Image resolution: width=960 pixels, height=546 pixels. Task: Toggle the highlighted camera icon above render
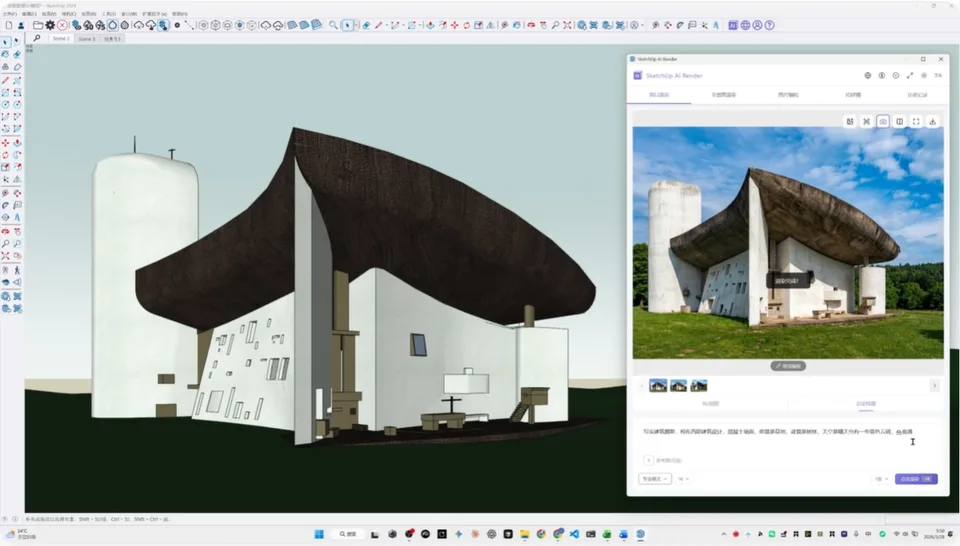[883, 121]
